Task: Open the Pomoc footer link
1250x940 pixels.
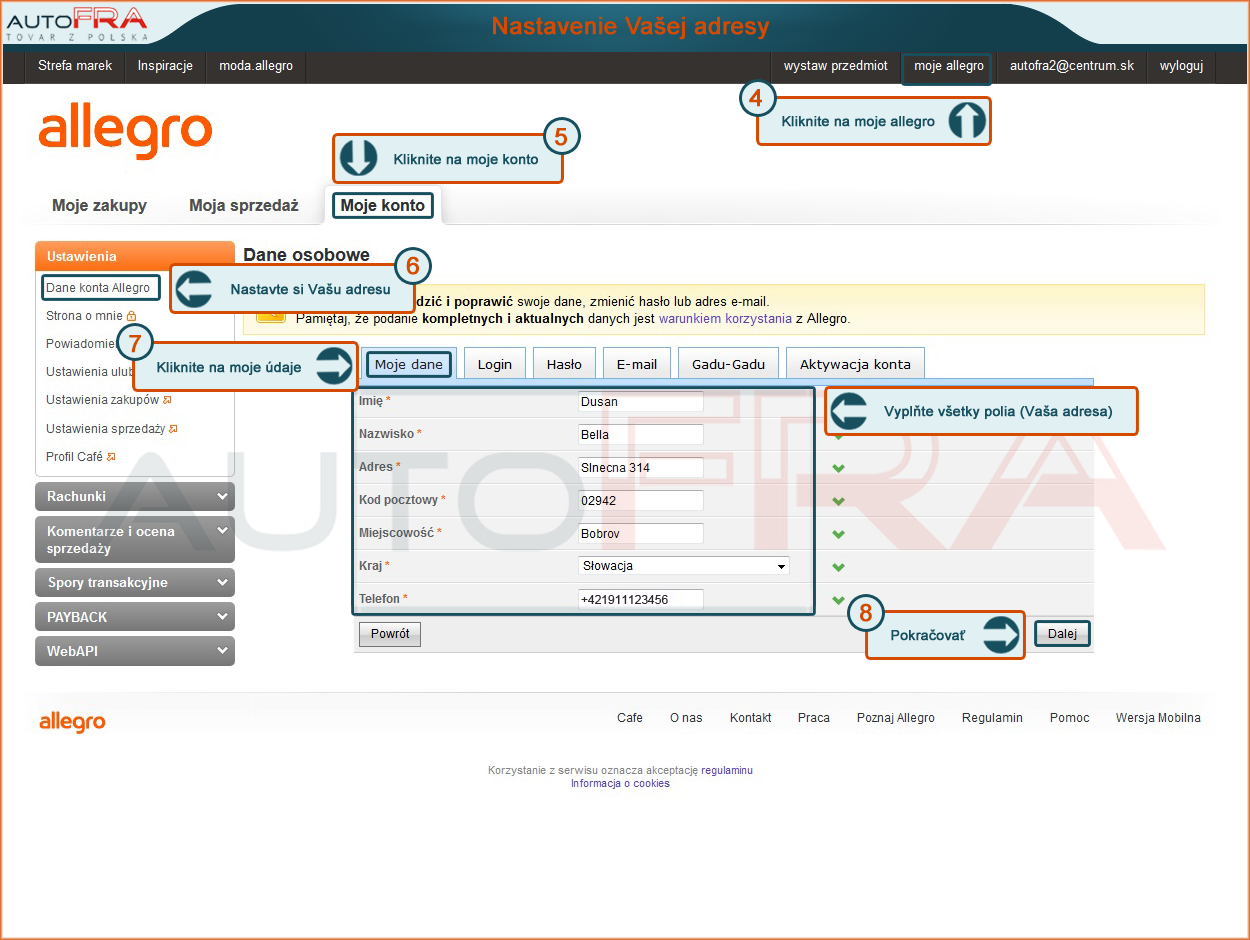Action: tap(1070, 718)
